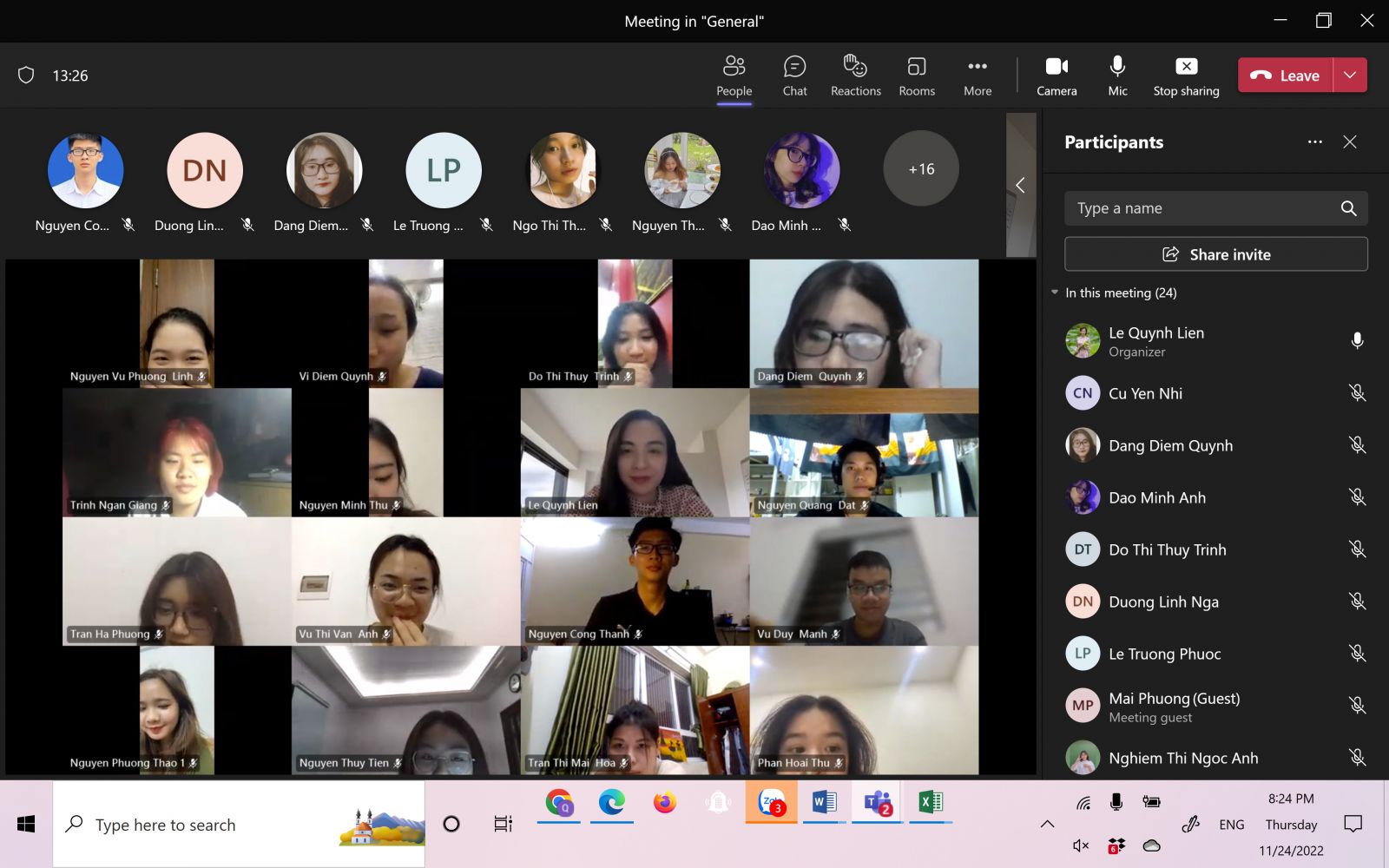
Task: Click the Share invite button
Action: 1215,254
